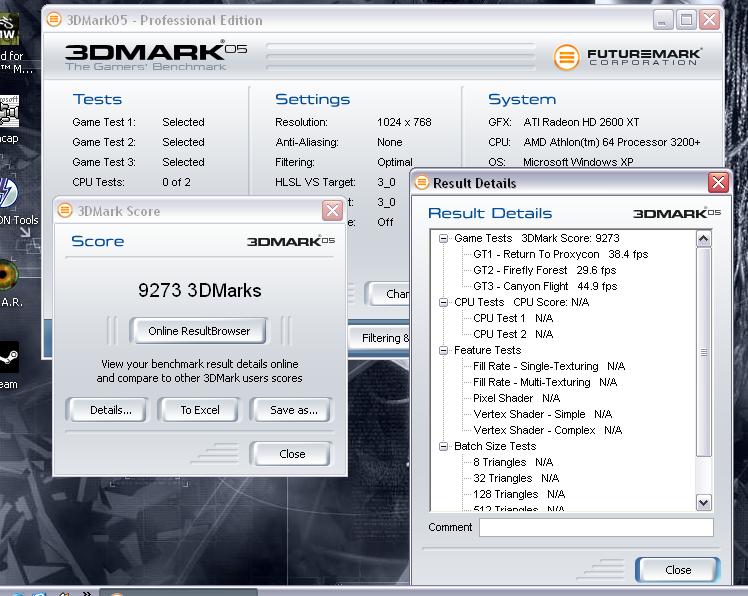Click Close button in Result Details window
The image size is (748, 596).
pyautogui.click(x=678, y=570)
